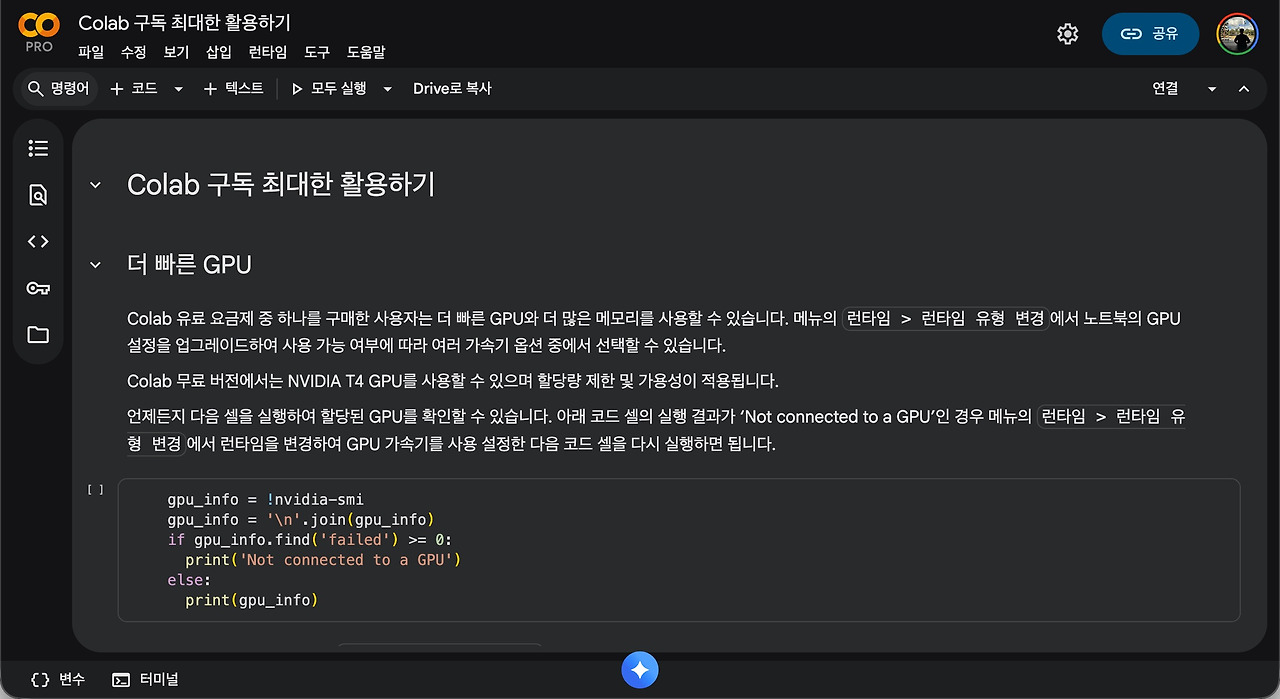
Task: Open the table of contents sidebar icon
Action: point(38,148)
